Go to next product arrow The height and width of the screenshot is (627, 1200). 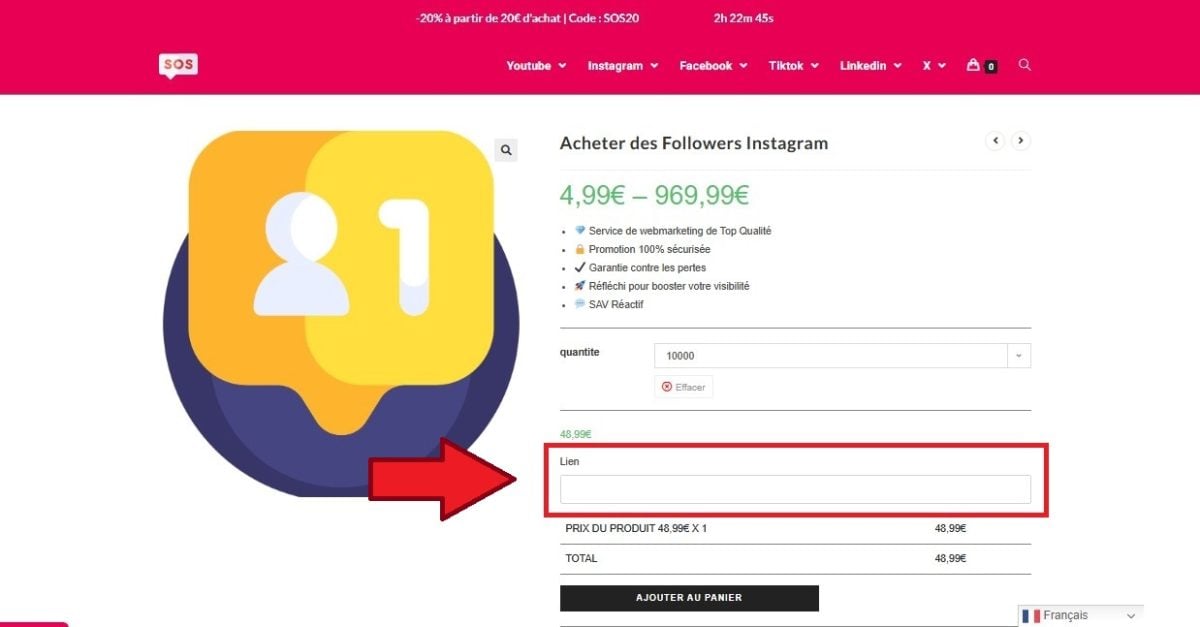click(1020, 141)
